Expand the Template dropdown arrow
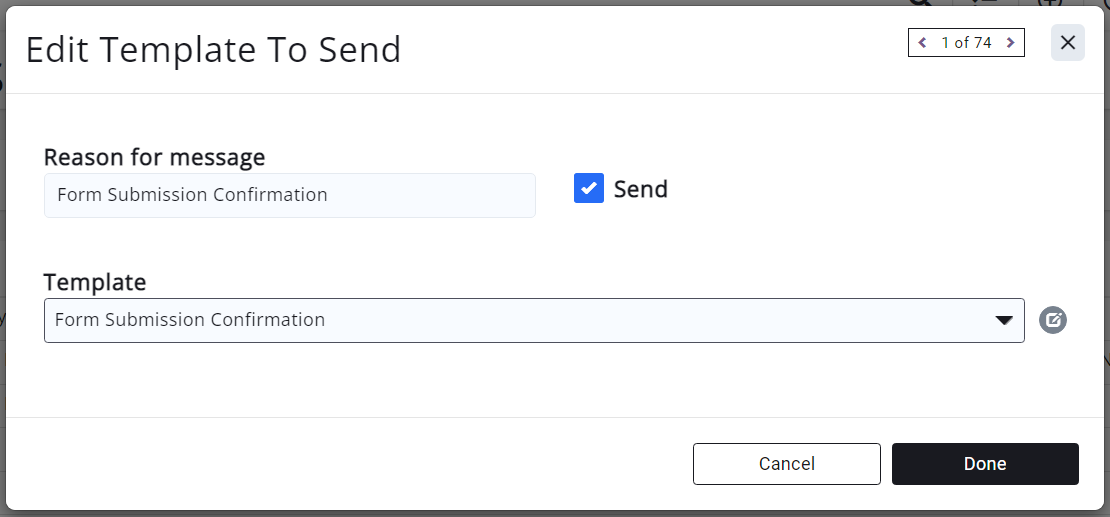 [x=1003, y=320]
